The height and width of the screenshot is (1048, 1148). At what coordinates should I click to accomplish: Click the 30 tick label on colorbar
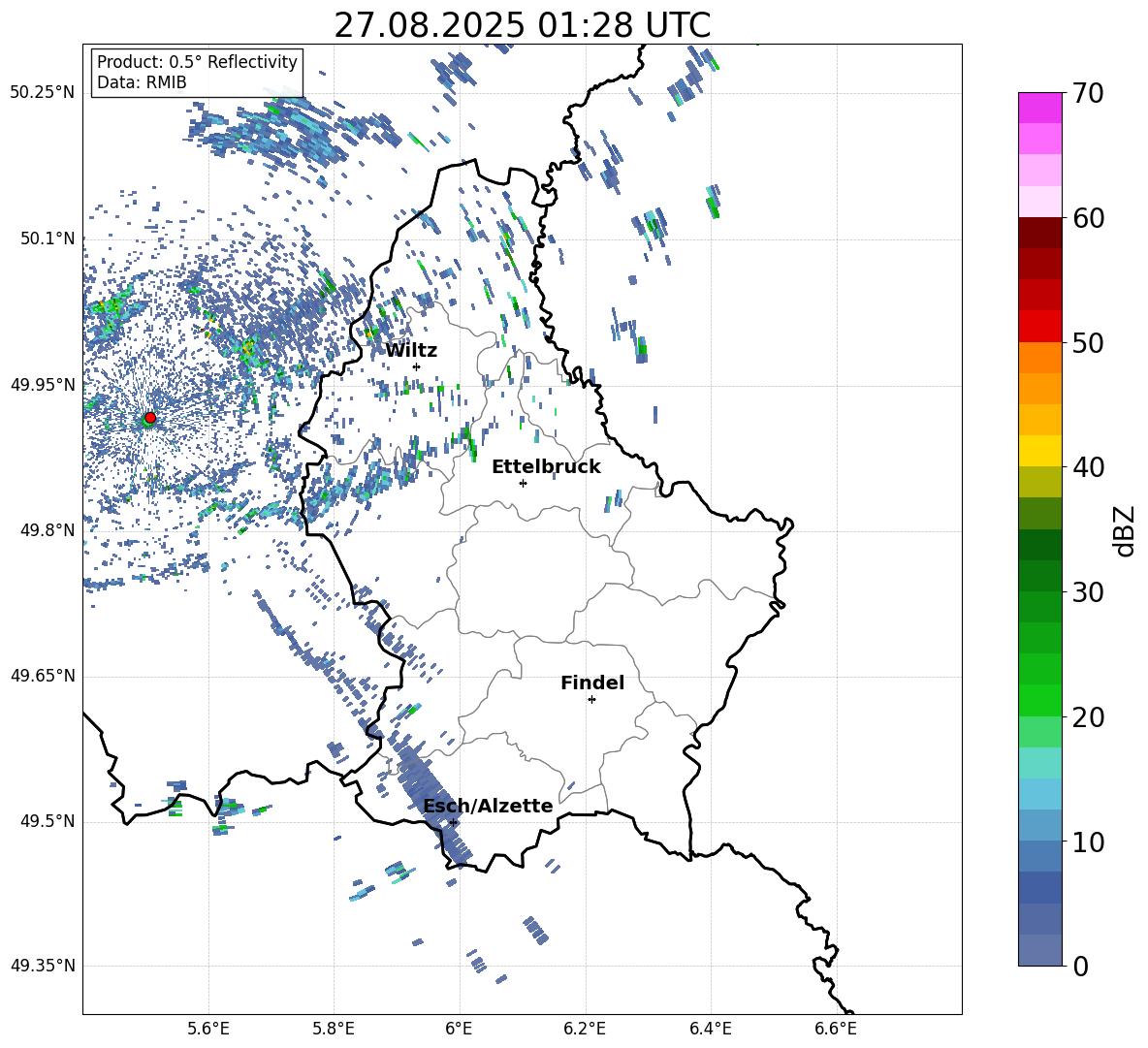(1087, 592)
